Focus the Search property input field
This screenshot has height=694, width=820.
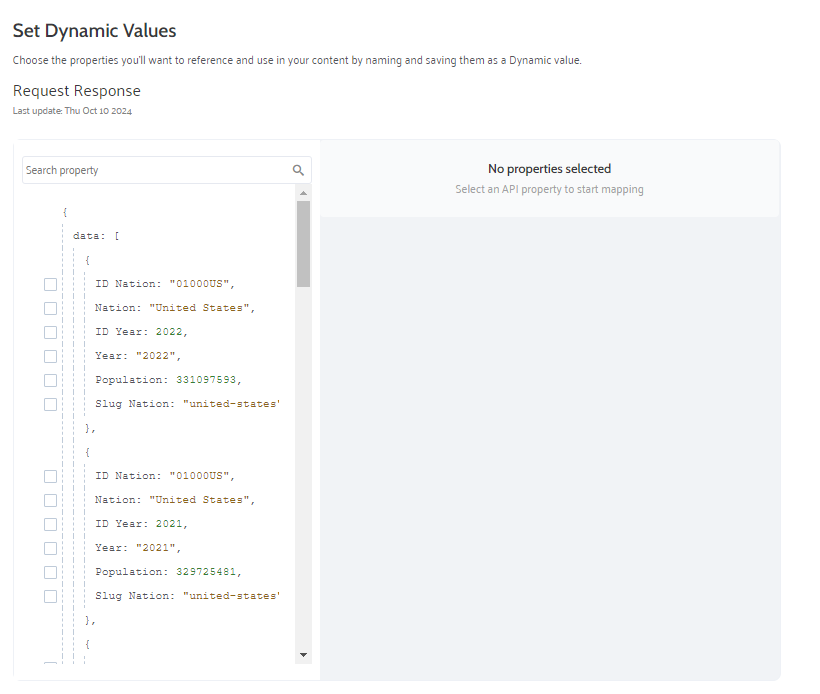155,170
